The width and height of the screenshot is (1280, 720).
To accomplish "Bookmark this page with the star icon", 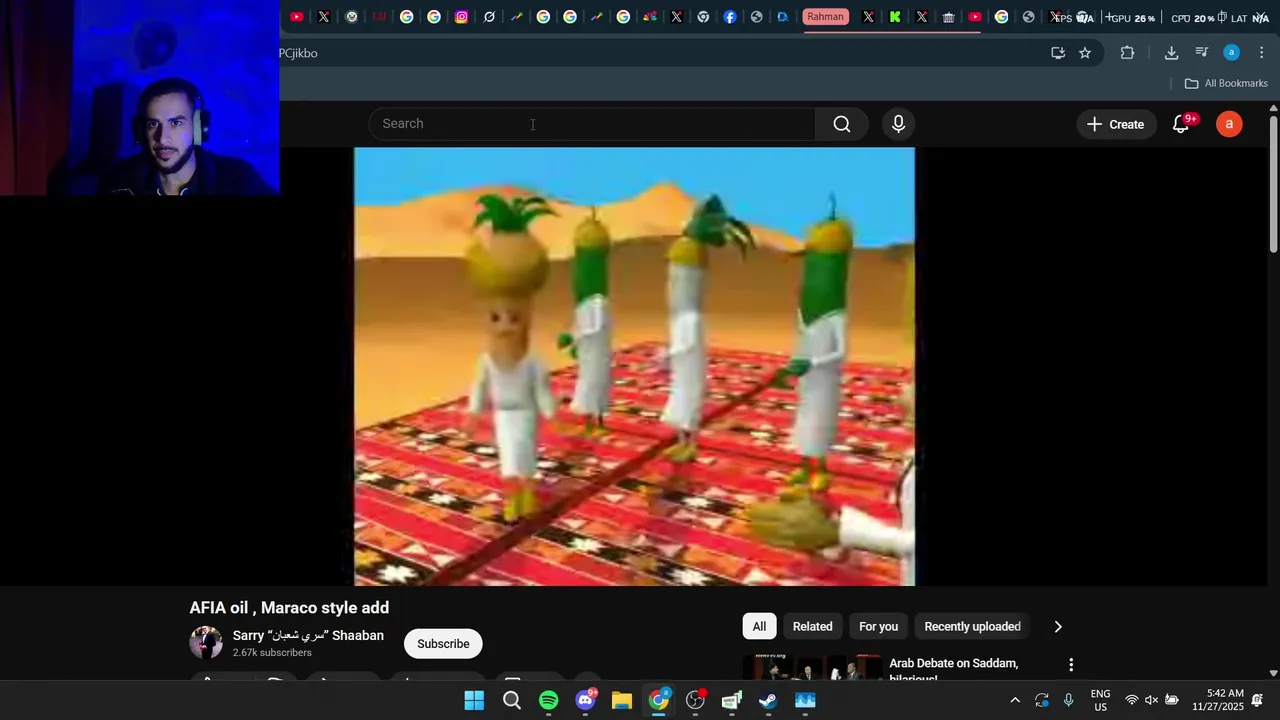I will 1085,53.
